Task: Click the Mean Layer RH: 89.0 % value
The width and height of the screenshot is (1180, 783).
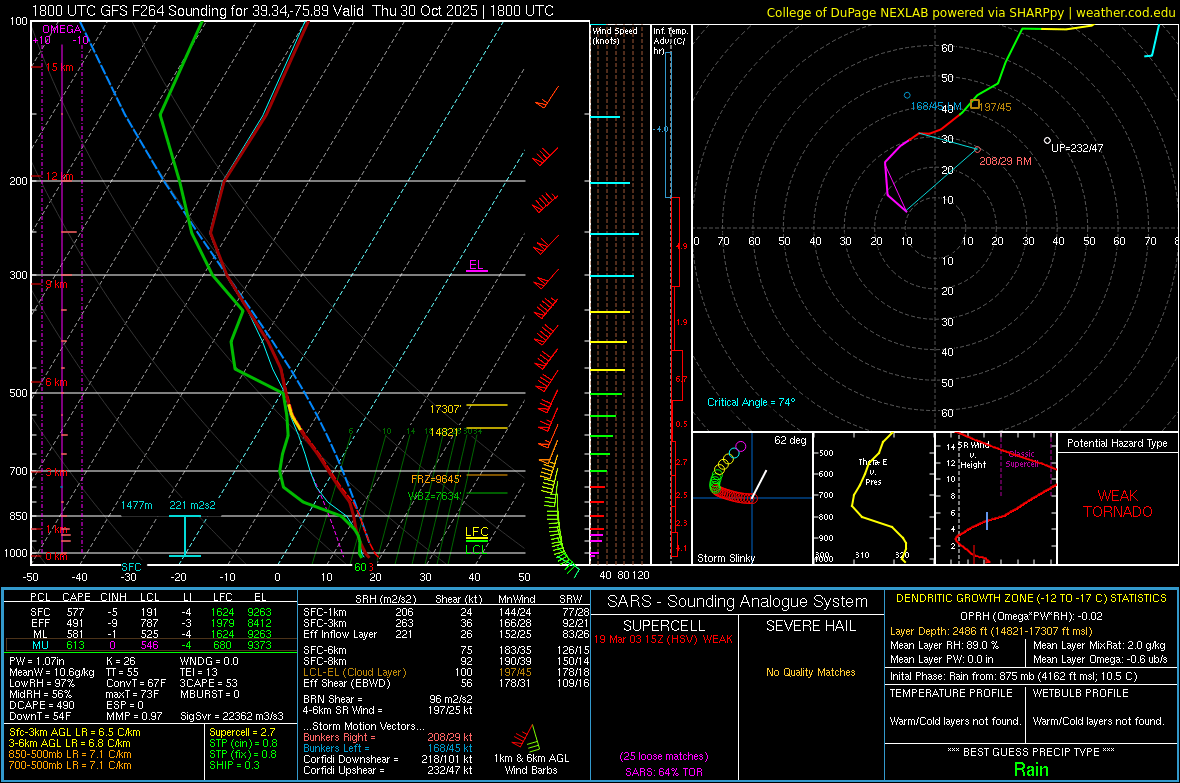Action: (x=944, y=645)
